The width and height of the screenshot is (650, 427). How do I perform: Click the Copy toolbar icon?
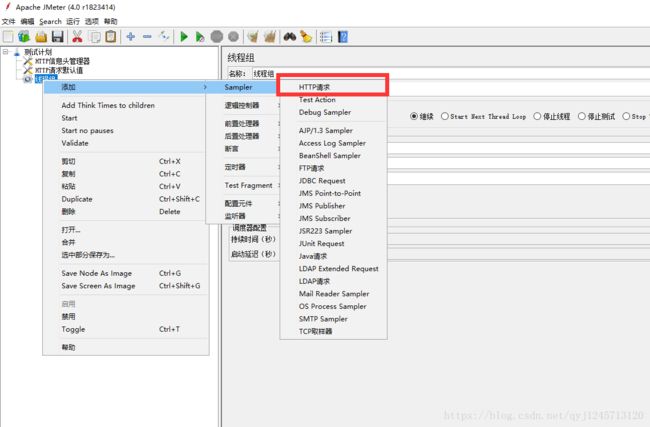click(x=95, y=37)
